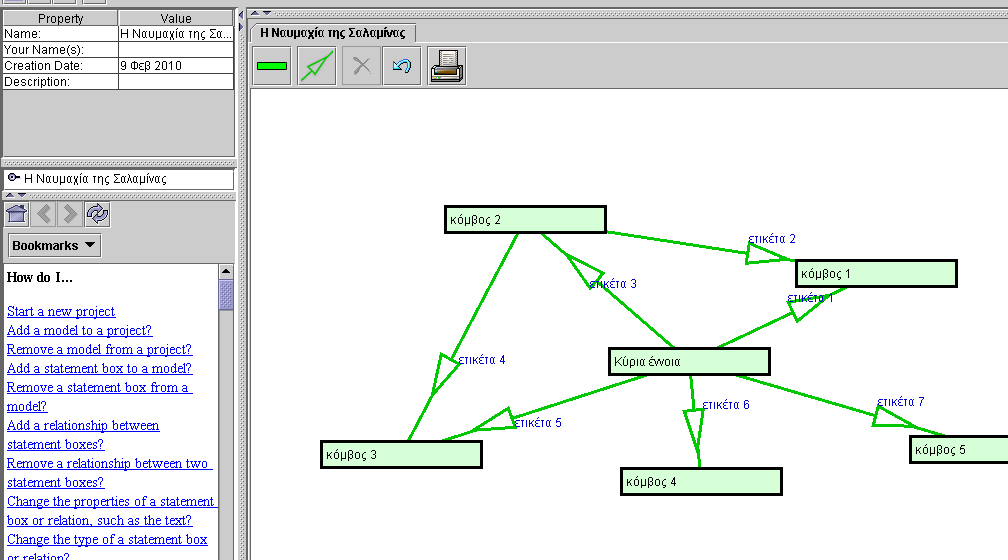Click the ετικέτα 4 relation label
The height and width of the screenshot is (560, 1008).
coord(482,360)
